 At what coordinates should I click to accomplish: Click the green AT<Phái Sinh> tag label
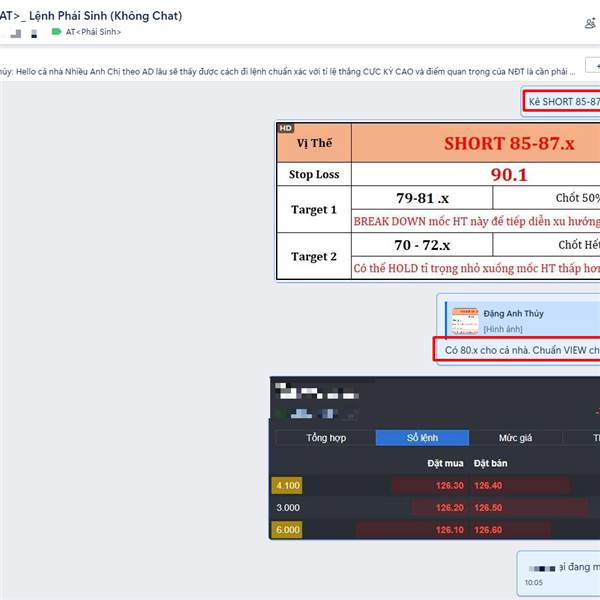[87, 32]
